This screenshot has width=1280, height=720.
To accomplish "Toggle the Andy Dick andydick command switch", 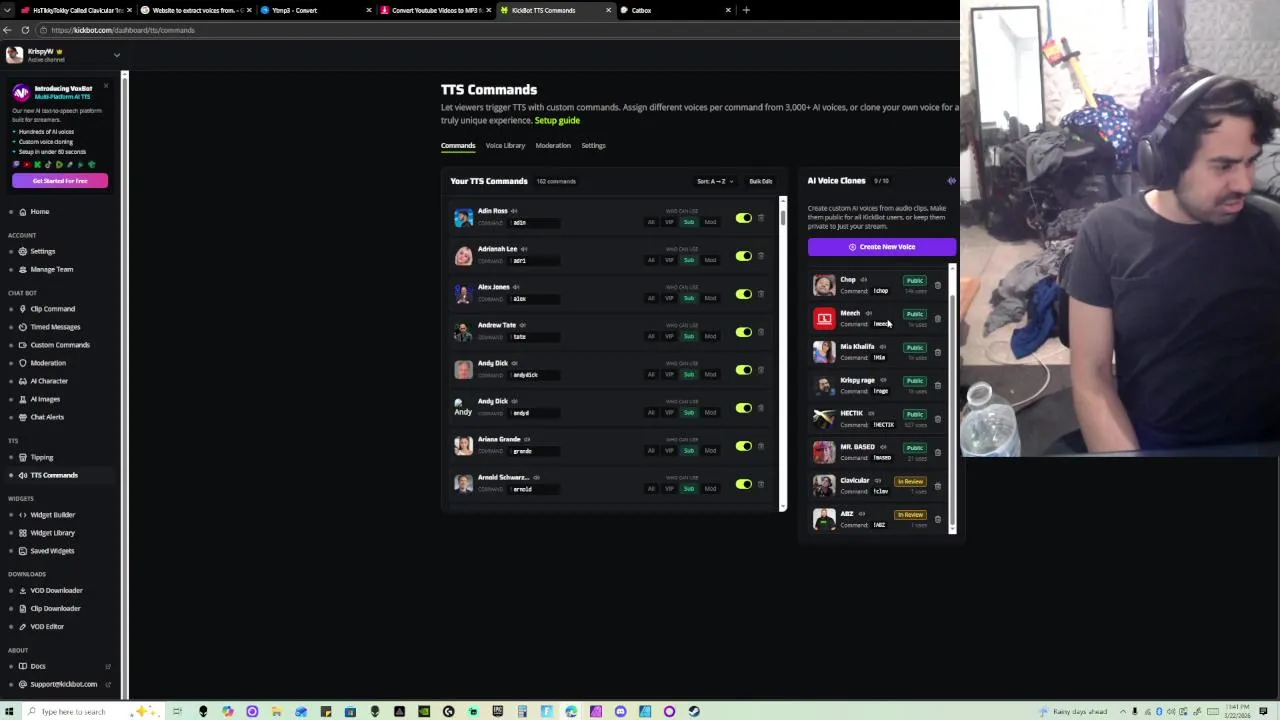I will 743,370.
